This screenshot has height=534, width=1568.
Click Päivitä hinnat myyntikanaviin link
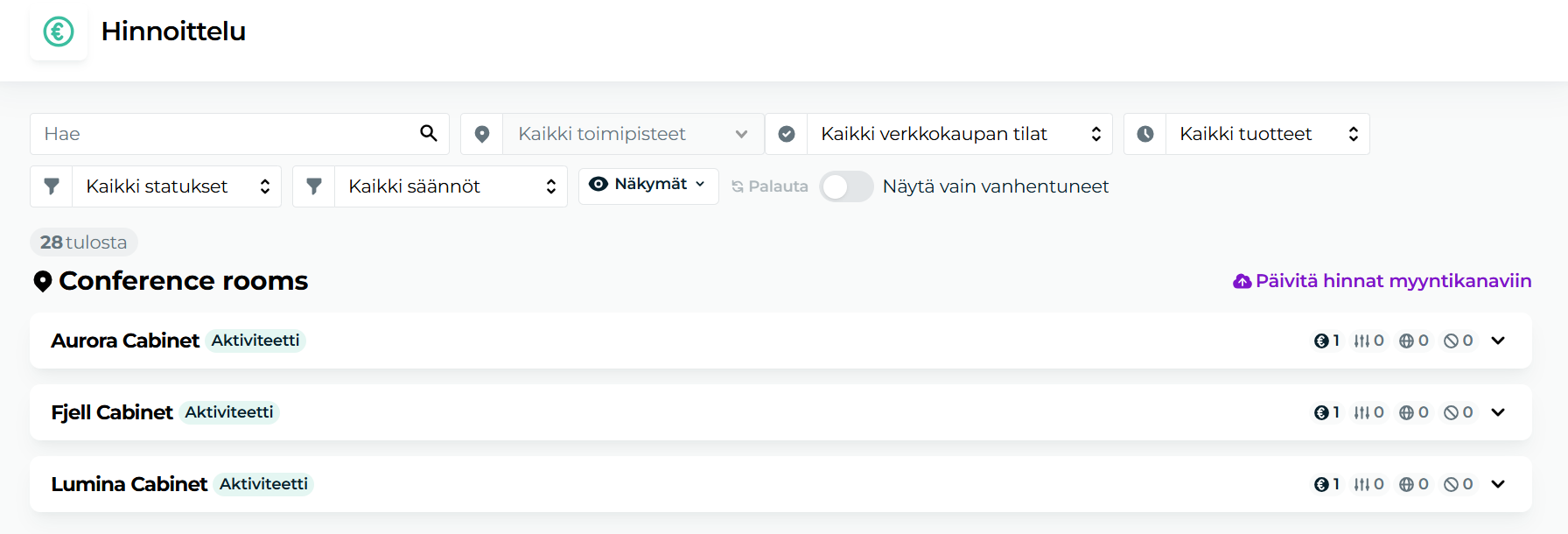coord(1382,281)
